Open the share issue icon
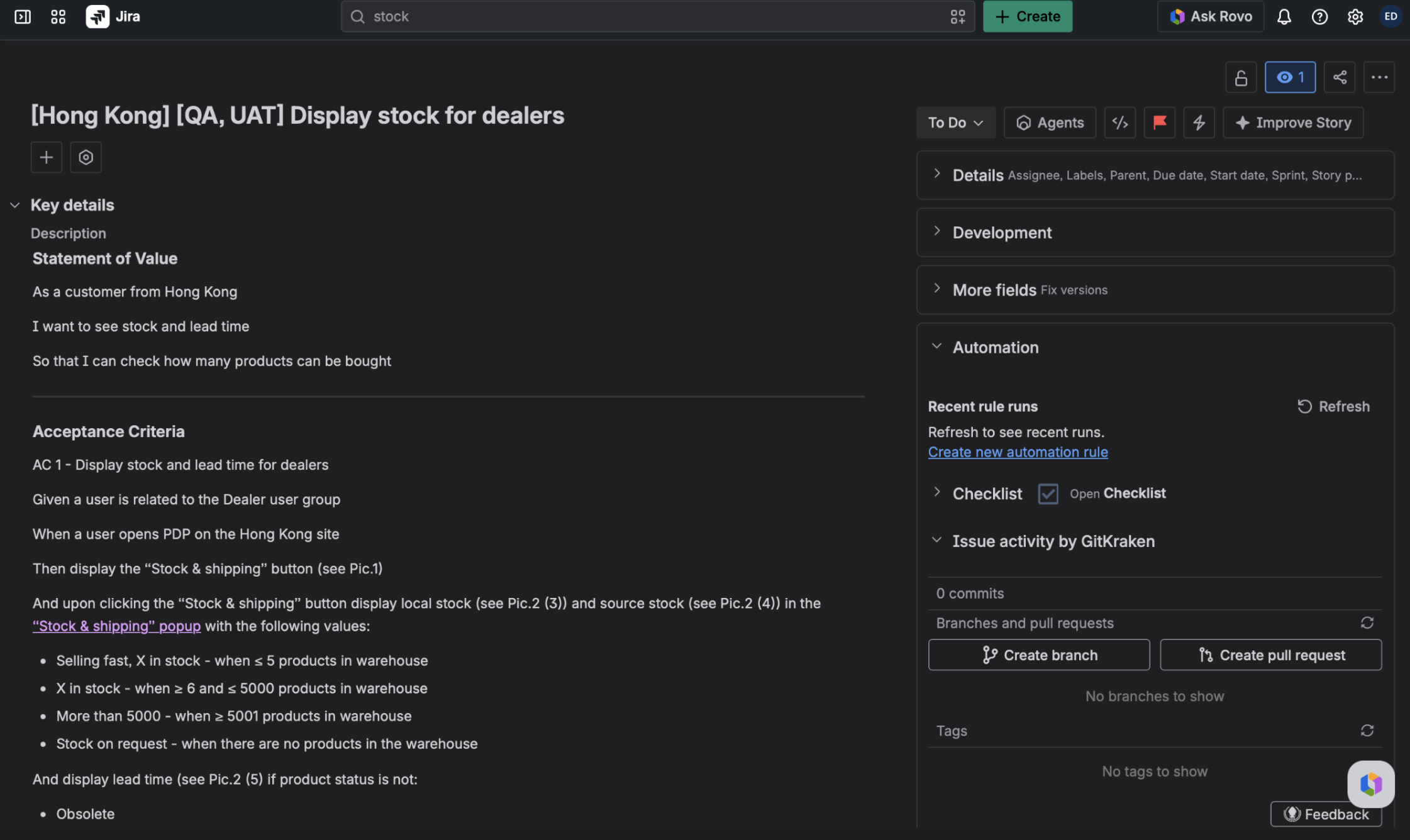 [1340, 77]
